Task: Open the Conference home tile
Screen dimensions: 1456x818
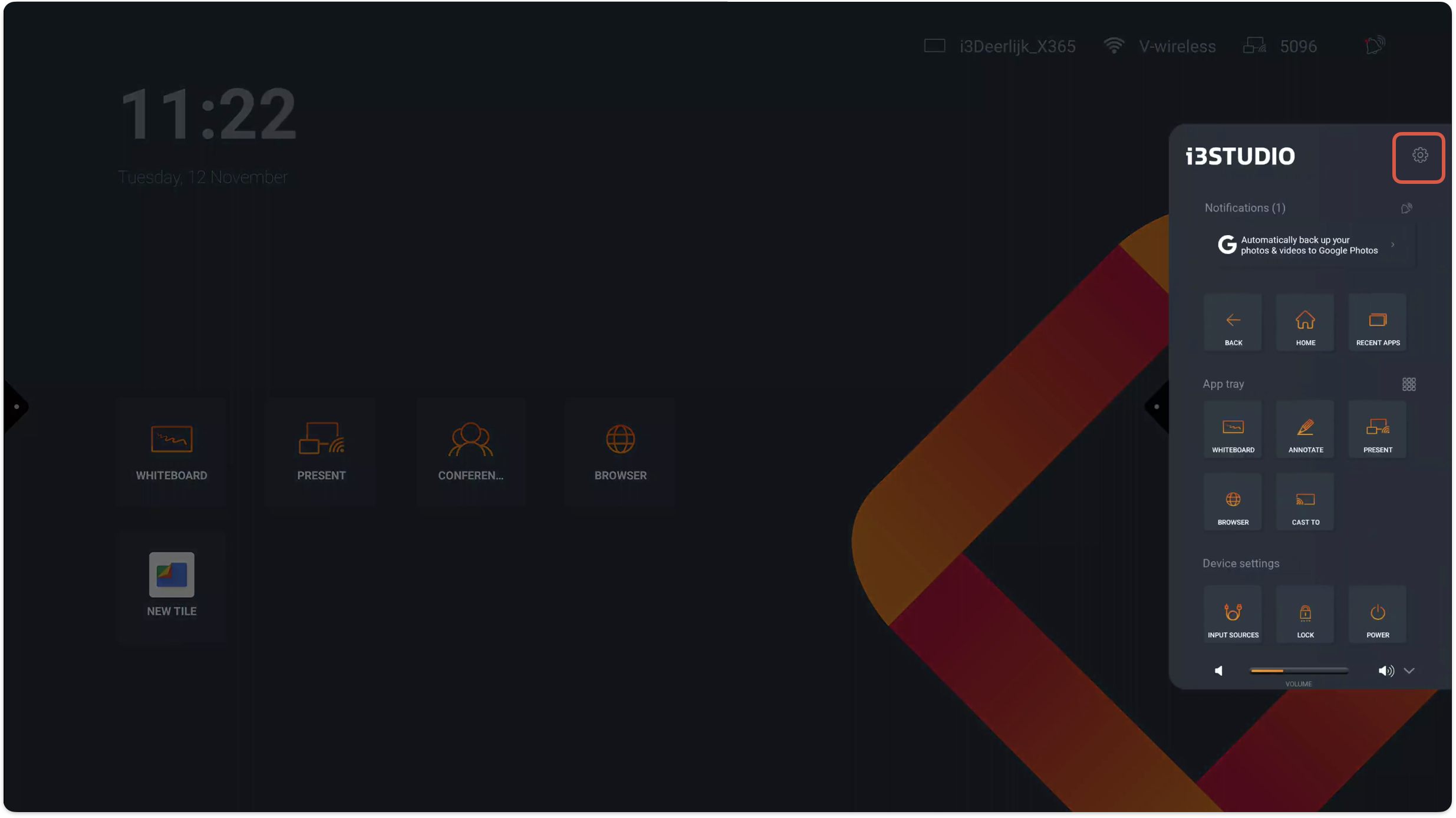Action: click(x=470, y=451)
